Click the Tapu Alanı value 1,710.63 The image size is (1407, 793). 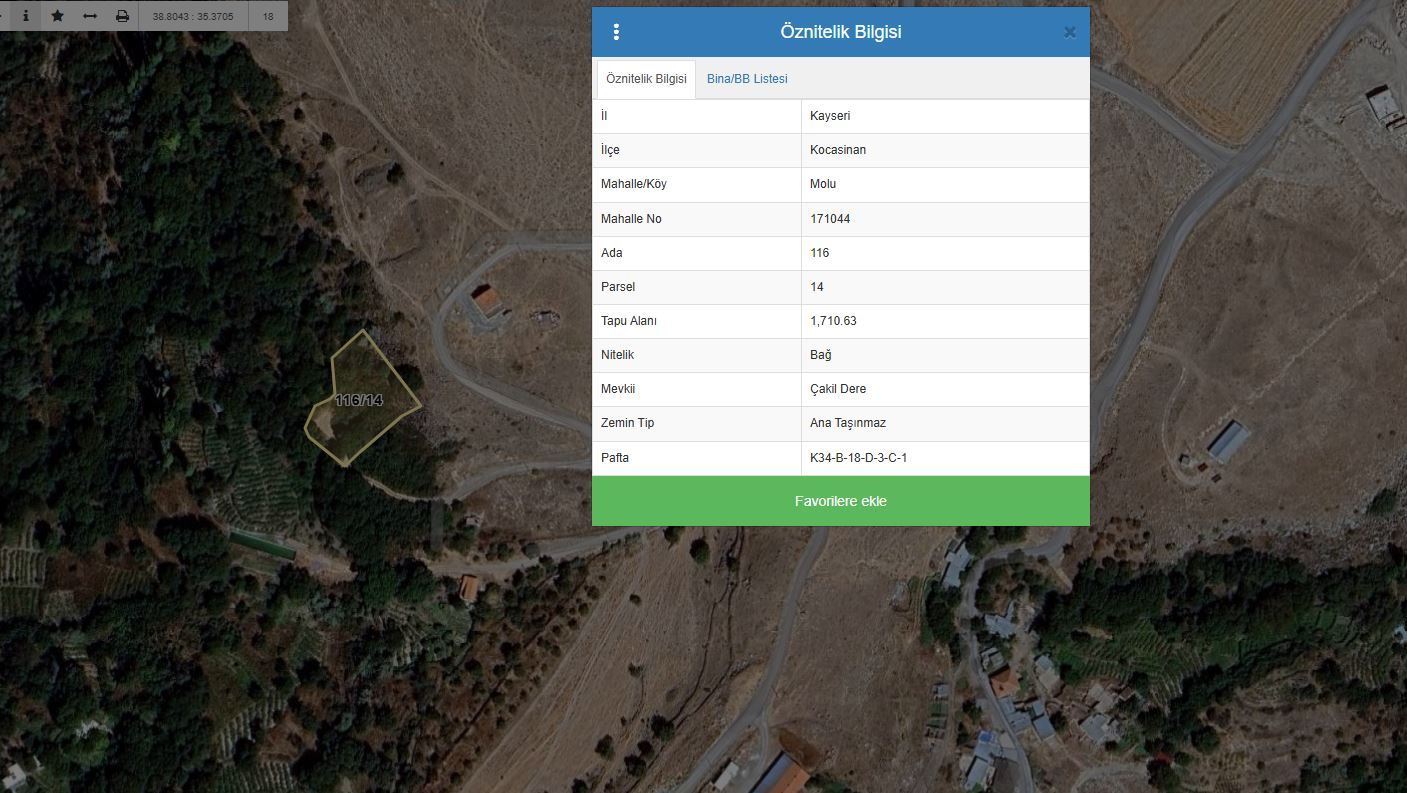[833, 321]
